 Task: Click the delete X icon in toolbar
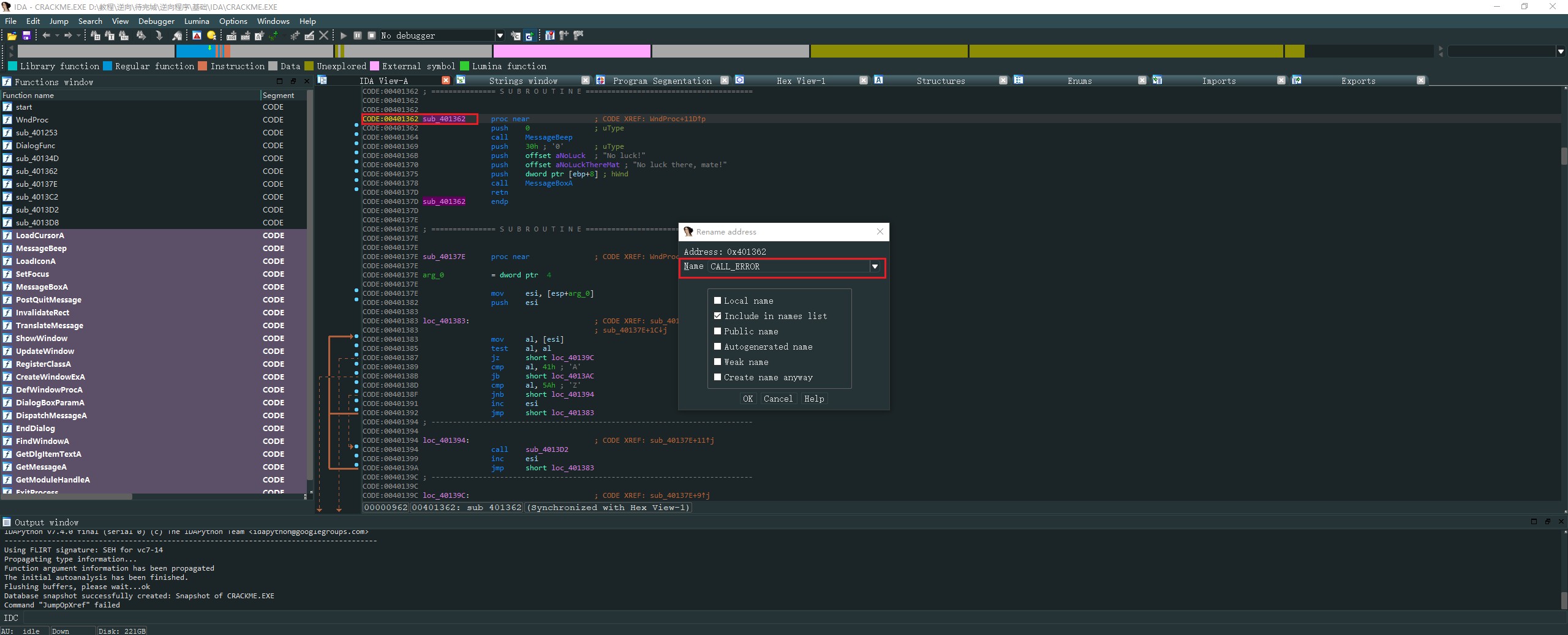324,36
